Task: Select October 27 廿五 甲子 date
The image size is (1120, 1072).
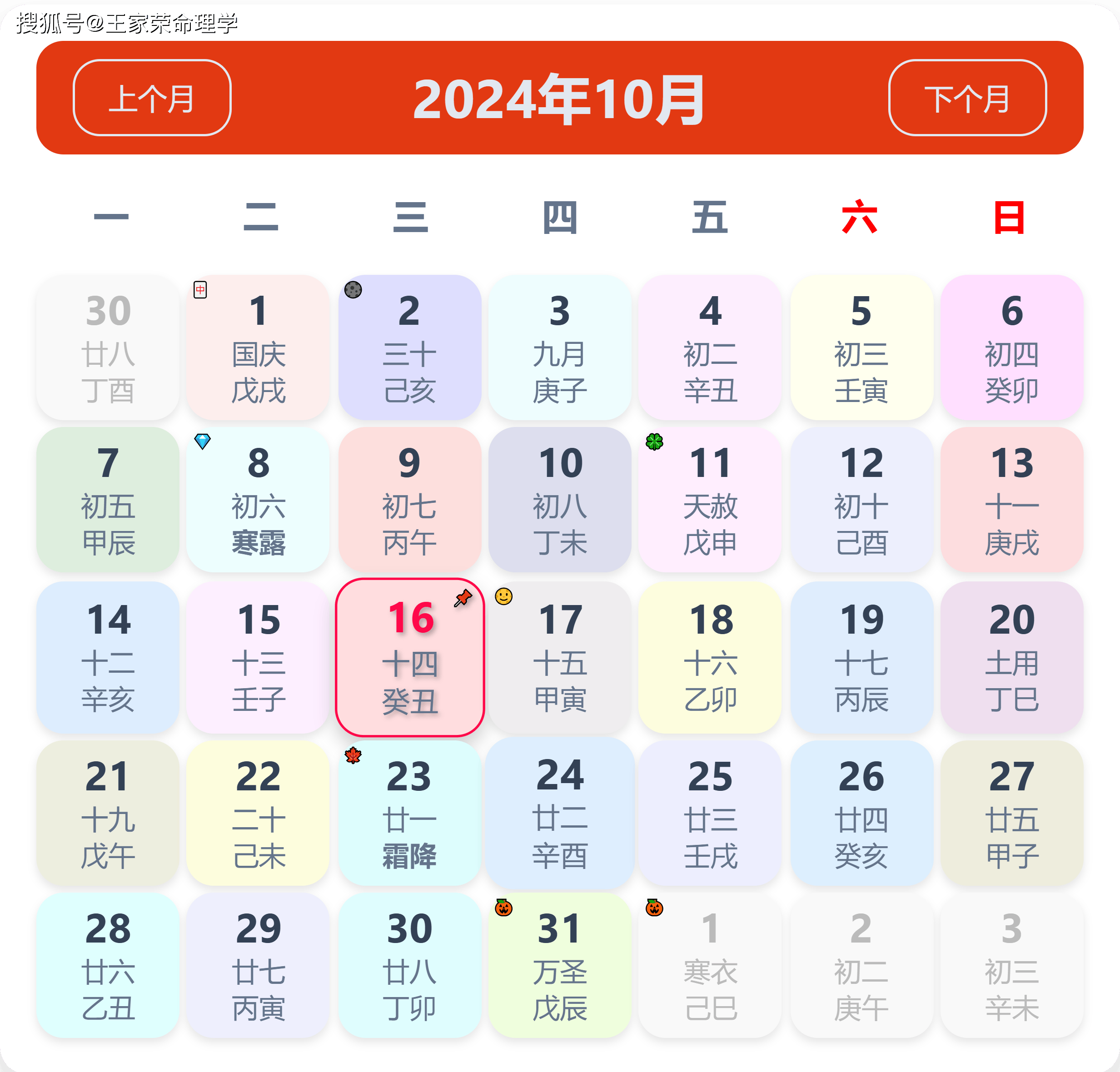Action: point(1012,813)
